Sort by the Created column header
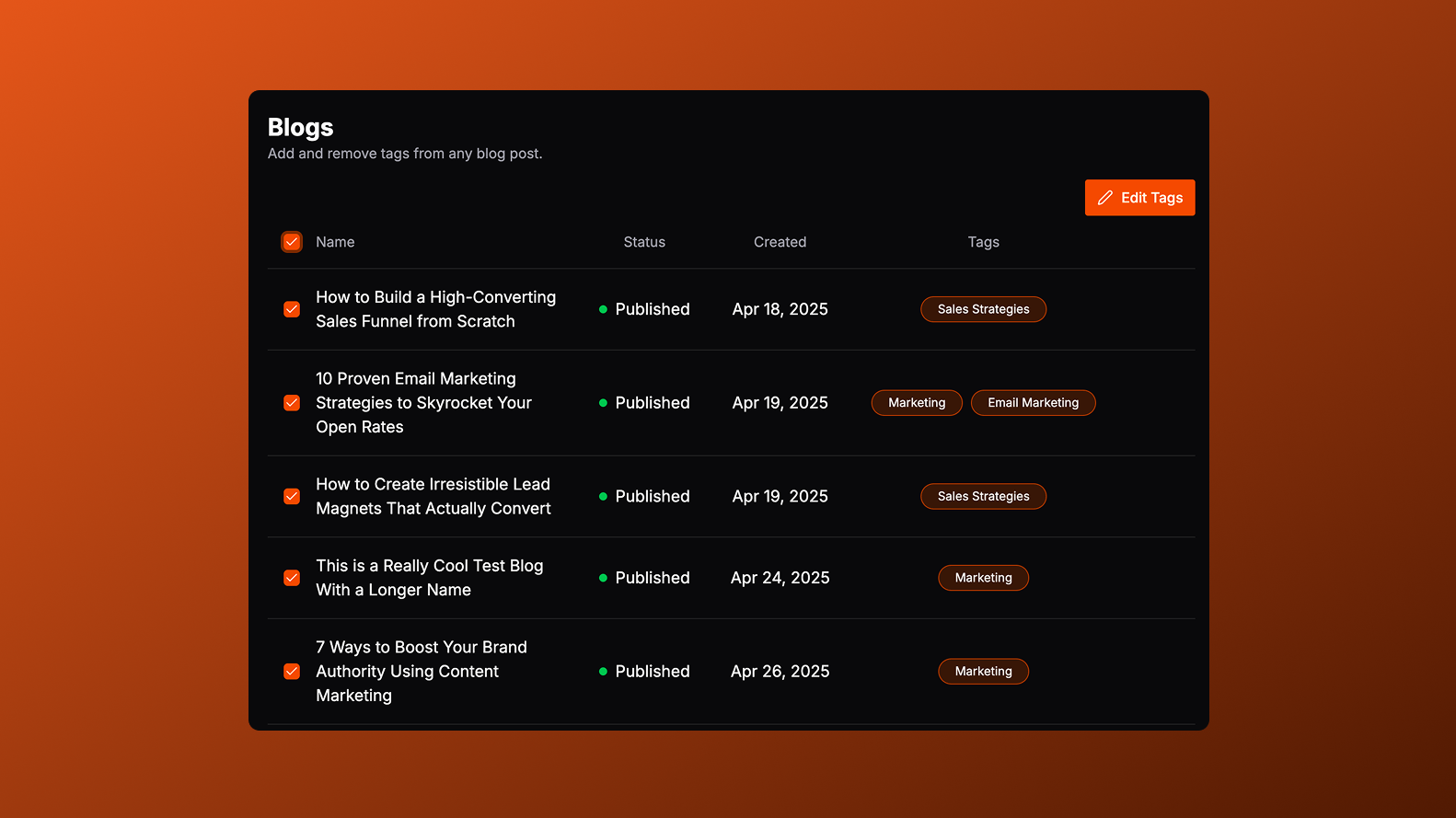 [780, 242]
